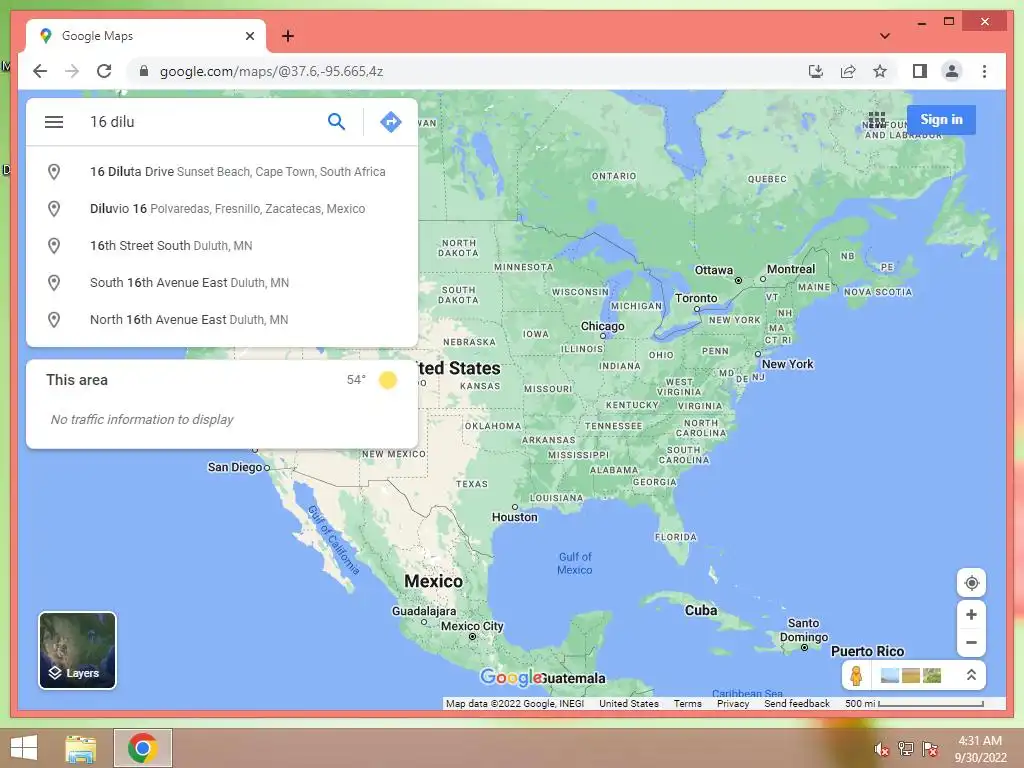Choose 16th Street South Duluth, MN
1024x768 pixels.
click(x=222, y=246)
